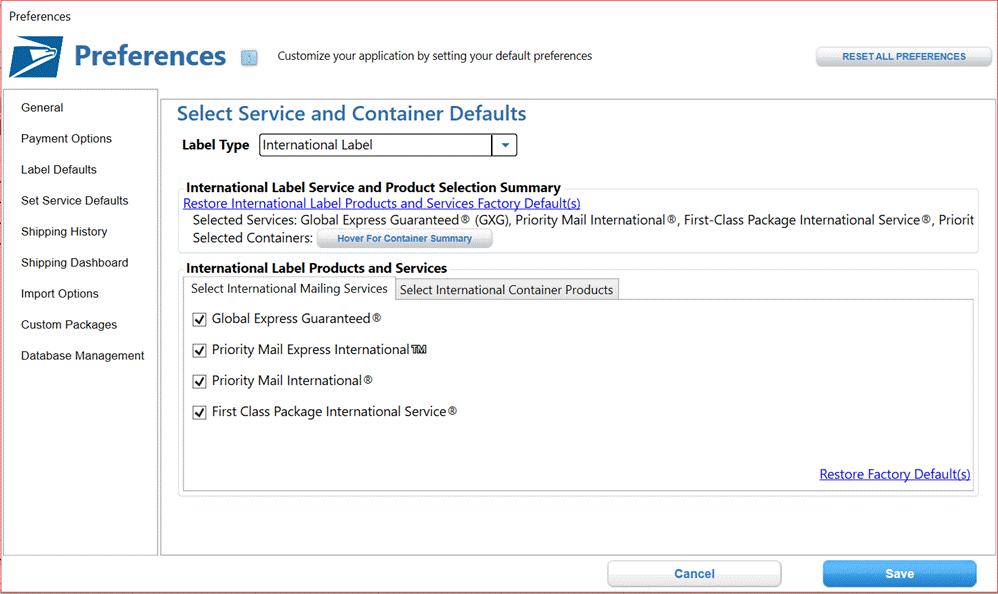
Task: Open Set Service Defaults section
Action: (74, 201)
